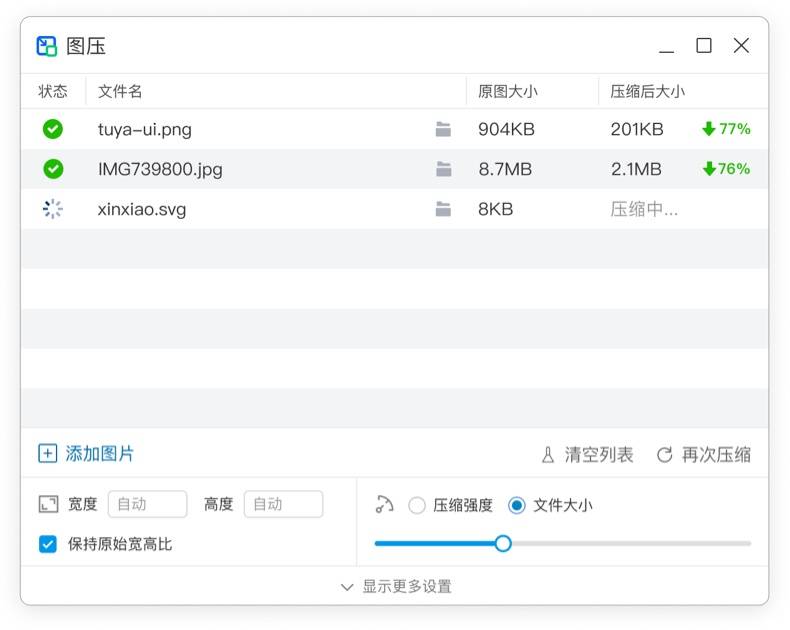Image resolution: width=790 pixels, height=630 pixels.
Task: Toggle 保持原始宽高比 checkbox
Action: [x=48, y=544]
